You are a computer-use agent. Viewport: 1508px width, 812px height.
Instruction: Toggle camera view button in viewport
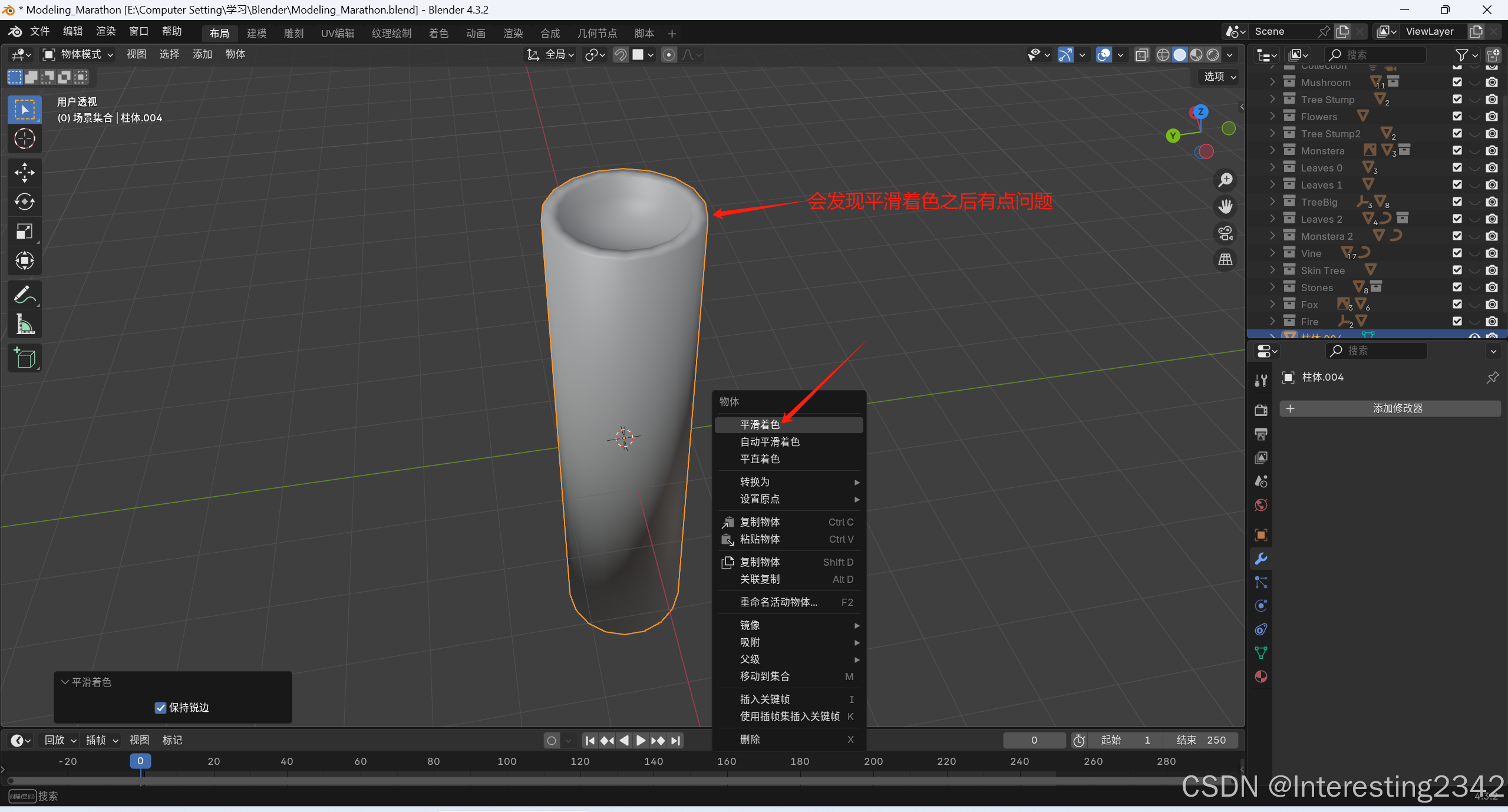1226,233
